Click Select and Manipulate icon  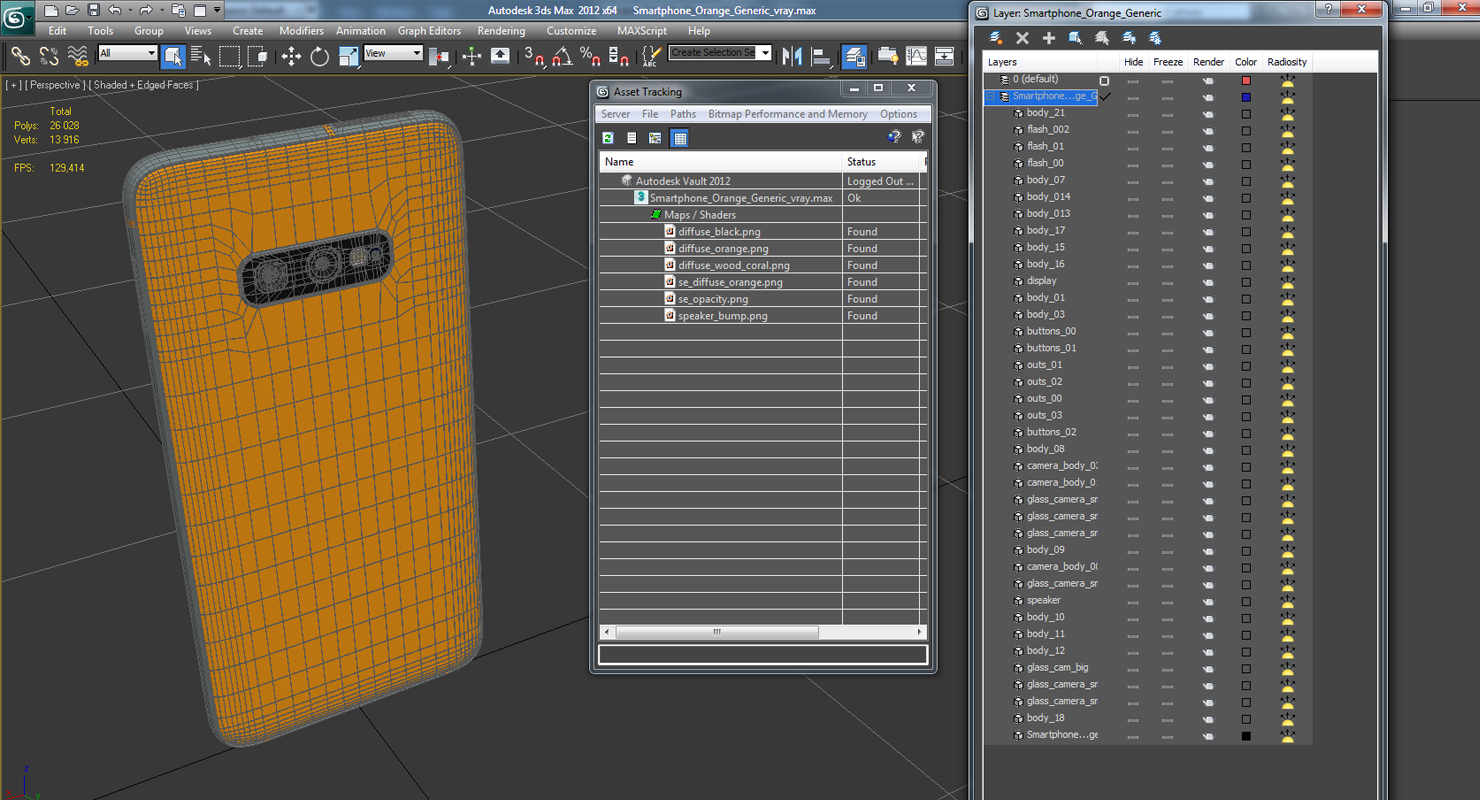coord(472,56)
